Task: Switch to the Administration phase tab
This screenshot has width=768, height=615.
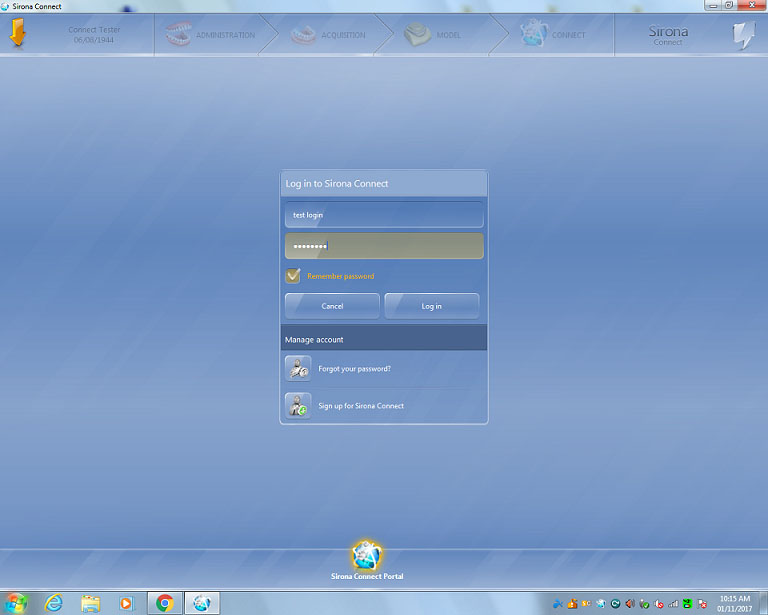Action: [211, 35]
